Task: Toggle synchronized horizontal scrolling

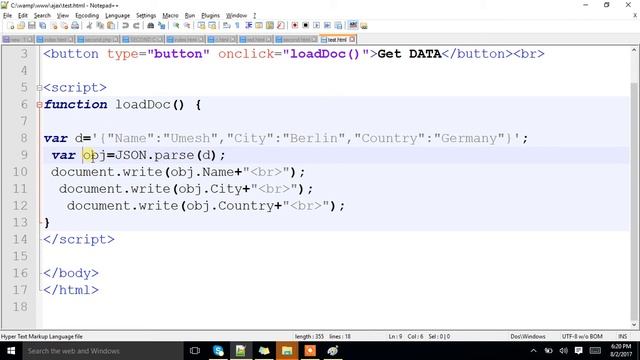Action: tap(212, 25)
